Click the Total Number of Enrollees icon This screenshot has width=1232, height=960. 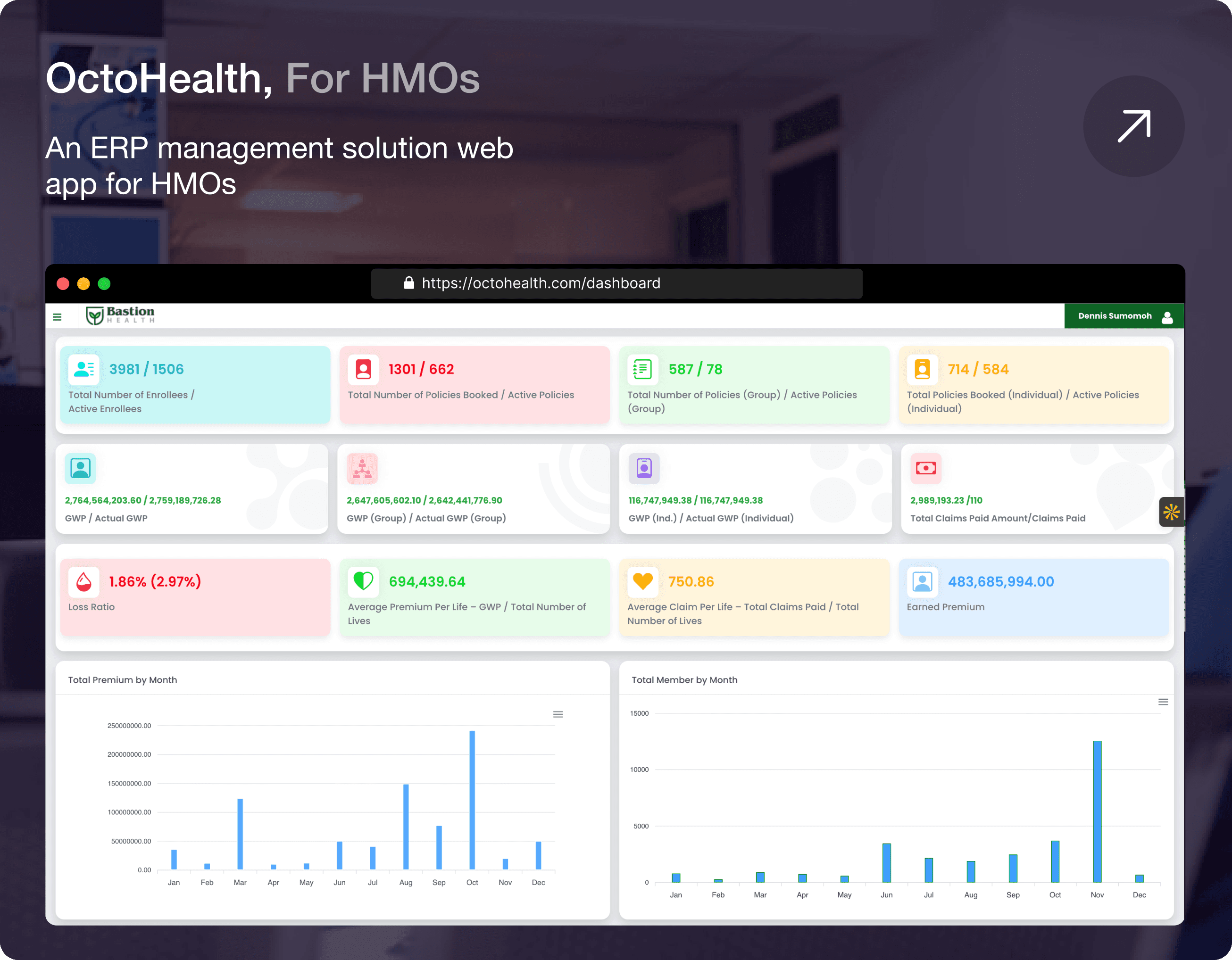[x=83, y=369]
